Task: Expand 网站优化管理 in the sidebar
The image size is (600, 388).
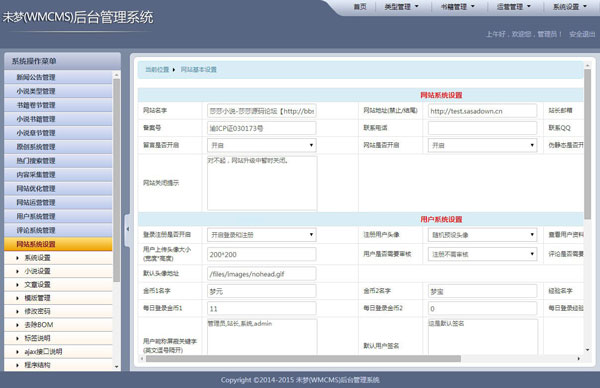Action: (58, 189)
